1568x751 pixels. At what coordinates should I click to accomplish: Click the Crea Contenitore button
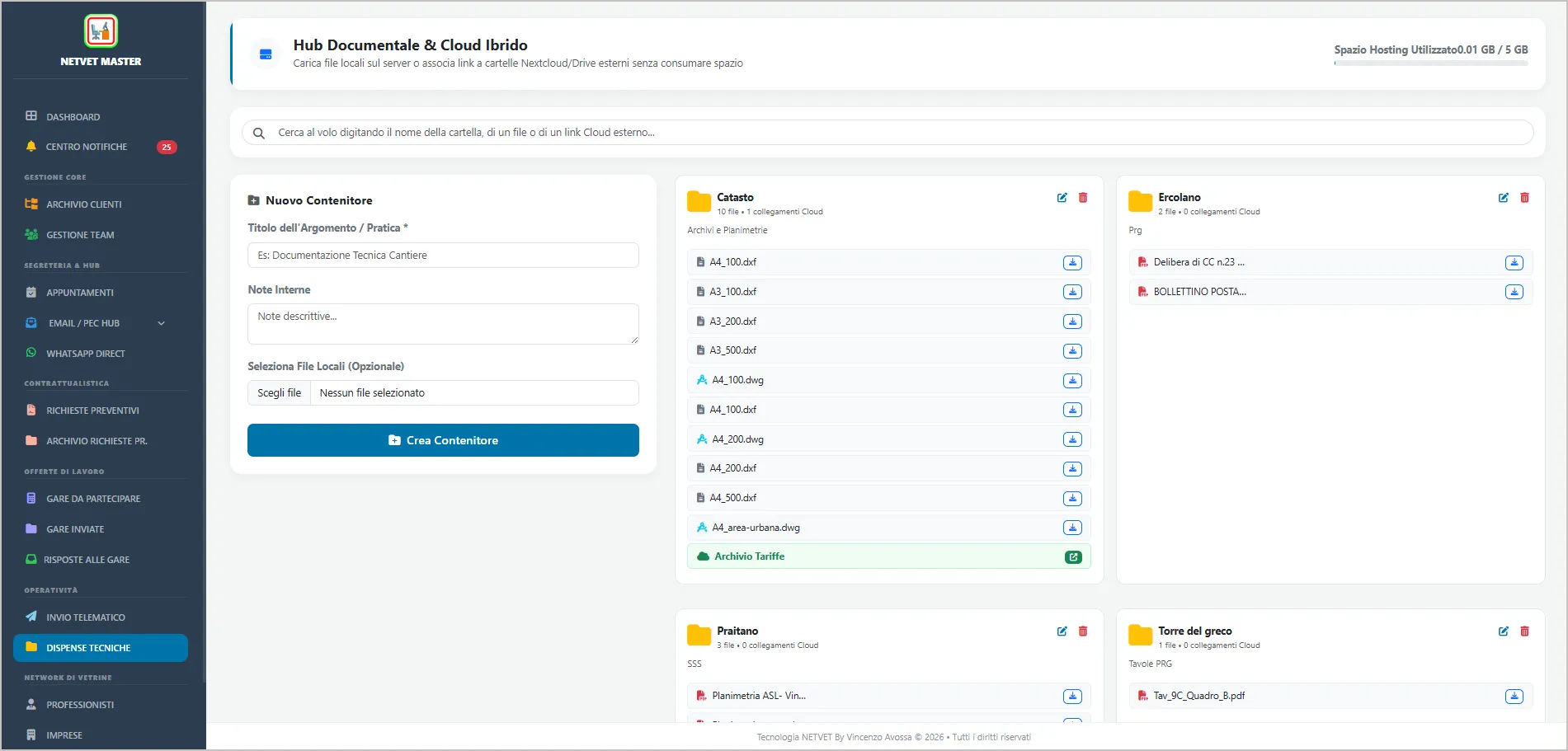coord(443,440)
